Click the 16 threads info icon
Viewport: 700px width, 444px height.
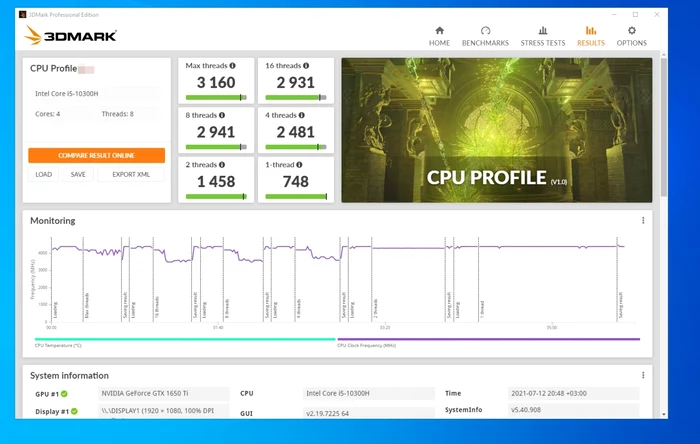(x=306, y=66)
